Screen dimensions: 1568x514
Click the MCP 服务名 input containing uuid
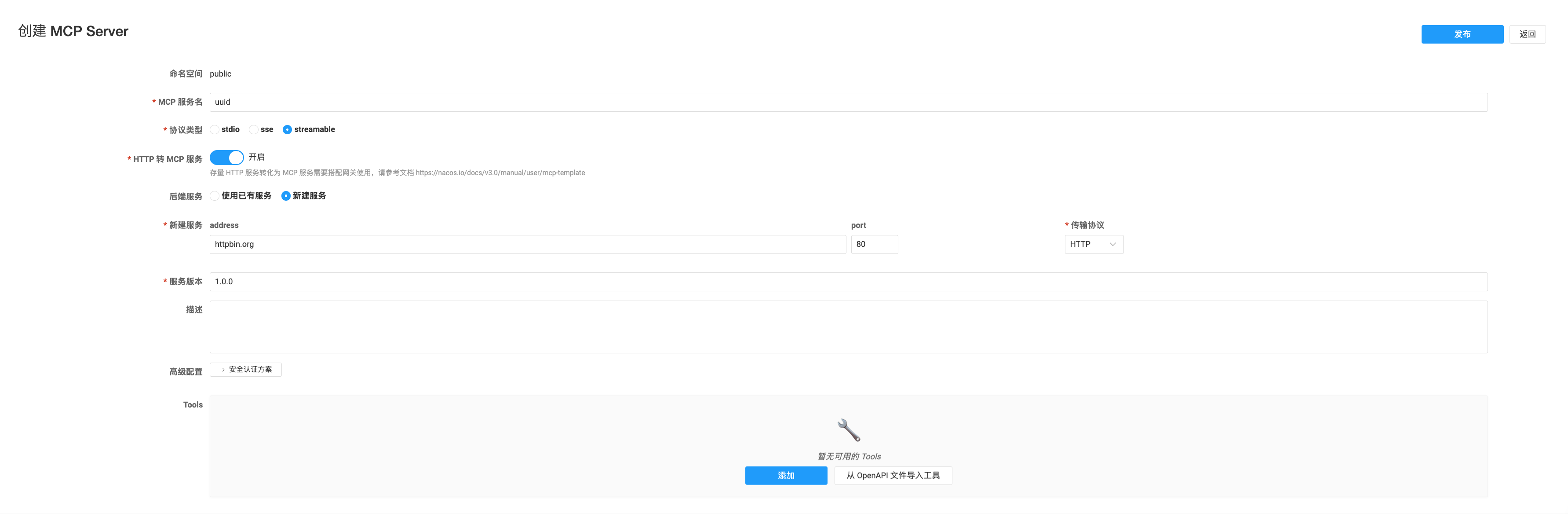coord(848,102)
